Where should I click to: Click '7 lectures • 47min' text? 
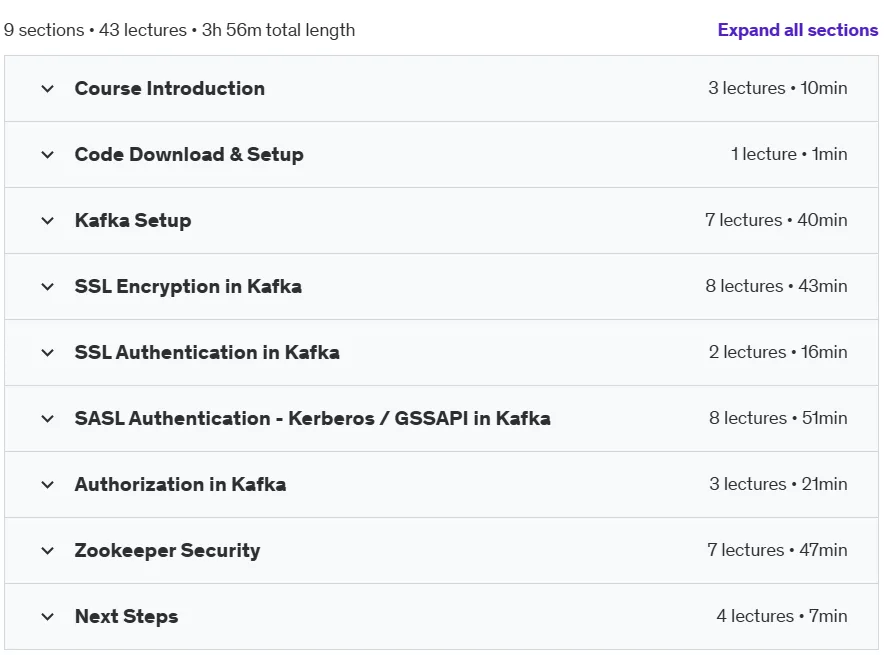point(777,550)
